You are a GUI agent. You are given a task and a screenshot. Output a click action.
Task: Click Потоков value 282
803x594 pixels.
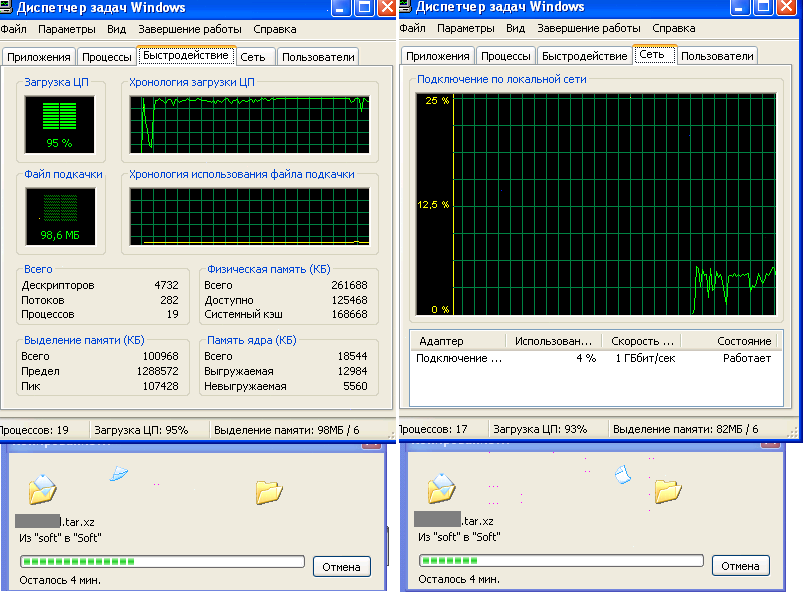tap(170, 300)
